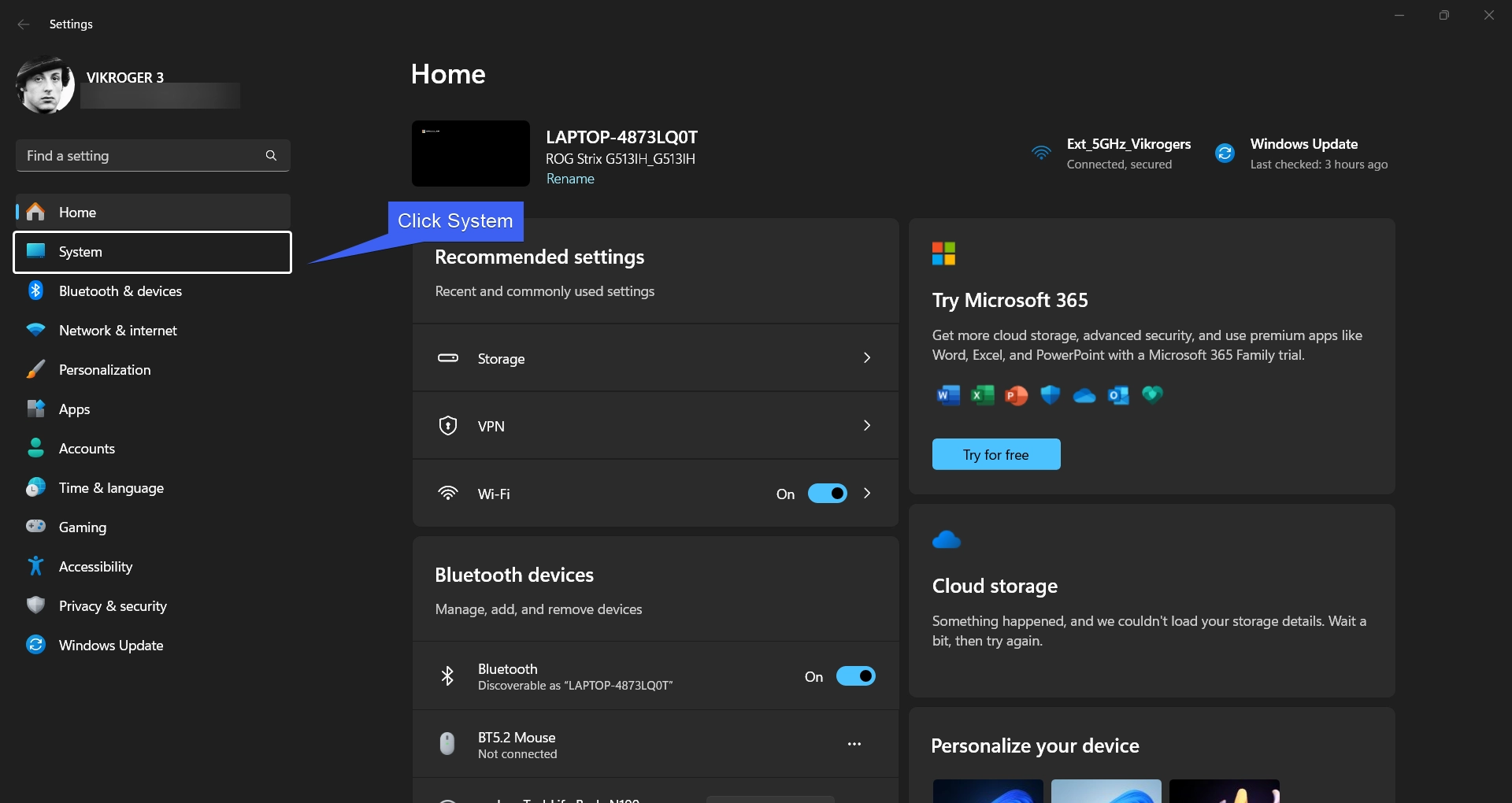Click the Rename link under laptop name
Screen dimensions: 1512x803
click(570, 179)
